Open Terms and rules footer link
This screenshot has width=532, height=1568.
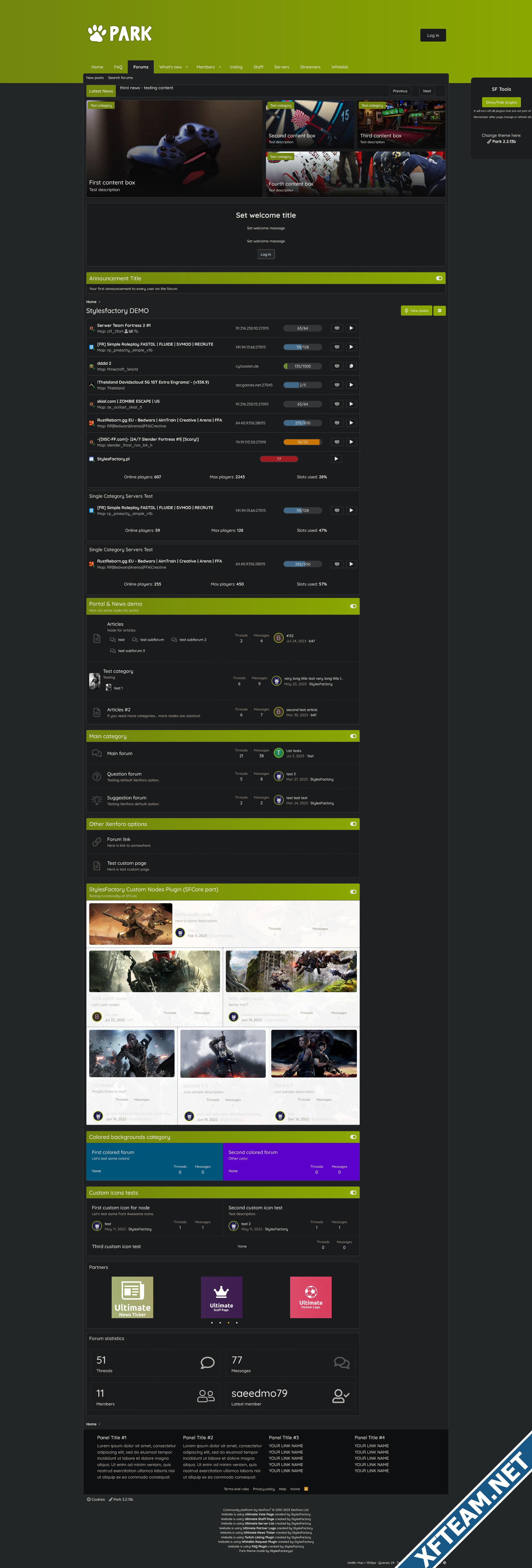(x=236, y=1489)
